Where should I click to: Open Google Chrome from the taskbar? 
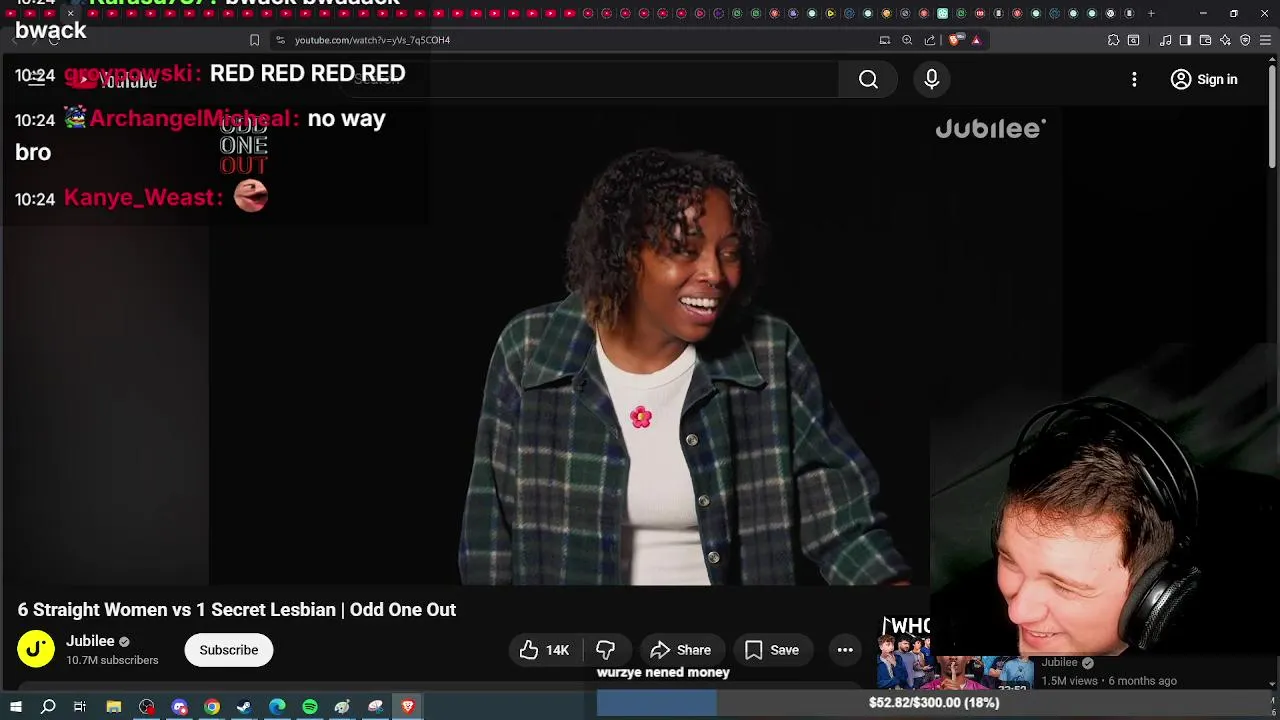click(212, 707)
